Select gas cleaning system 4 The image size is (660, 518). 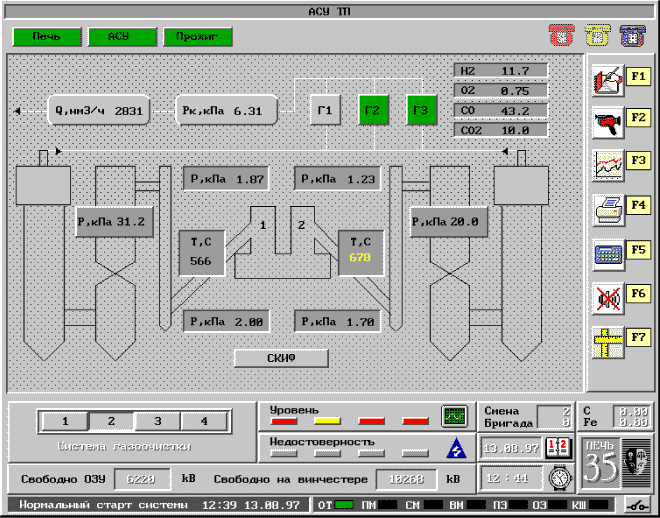click(x=203, y=421)
